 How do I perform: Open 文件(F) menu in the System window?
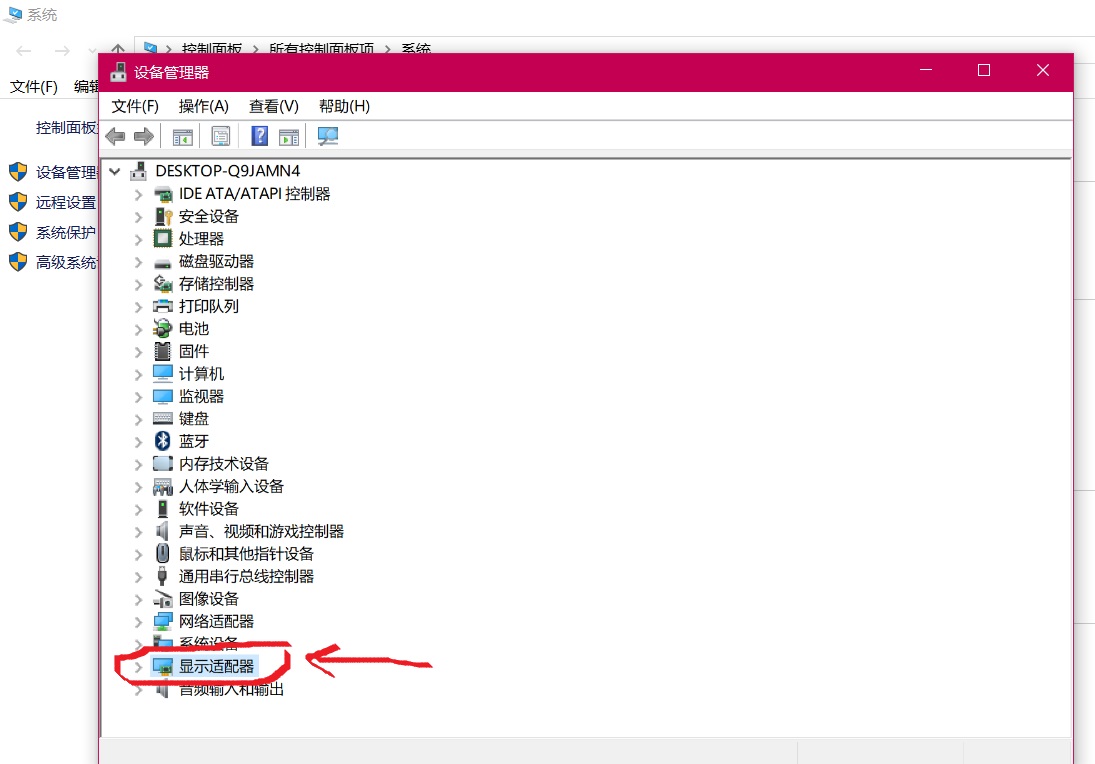pos(34,87)
